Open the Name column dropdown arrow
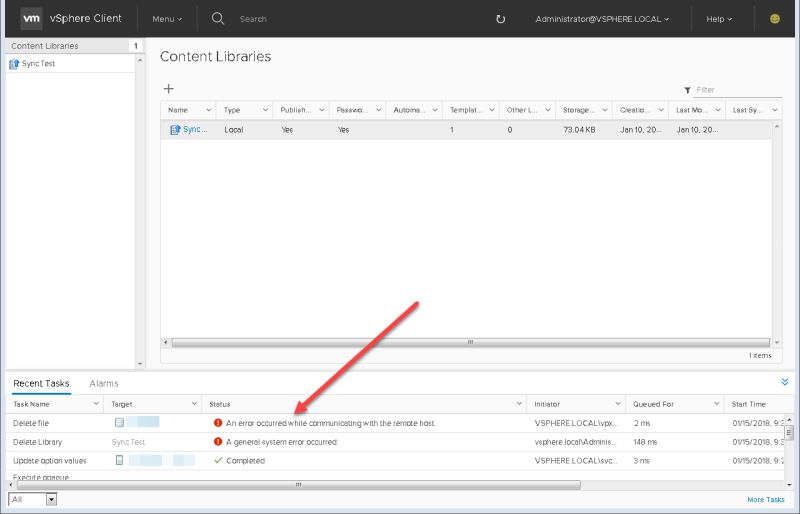 (x=209, y=110)
